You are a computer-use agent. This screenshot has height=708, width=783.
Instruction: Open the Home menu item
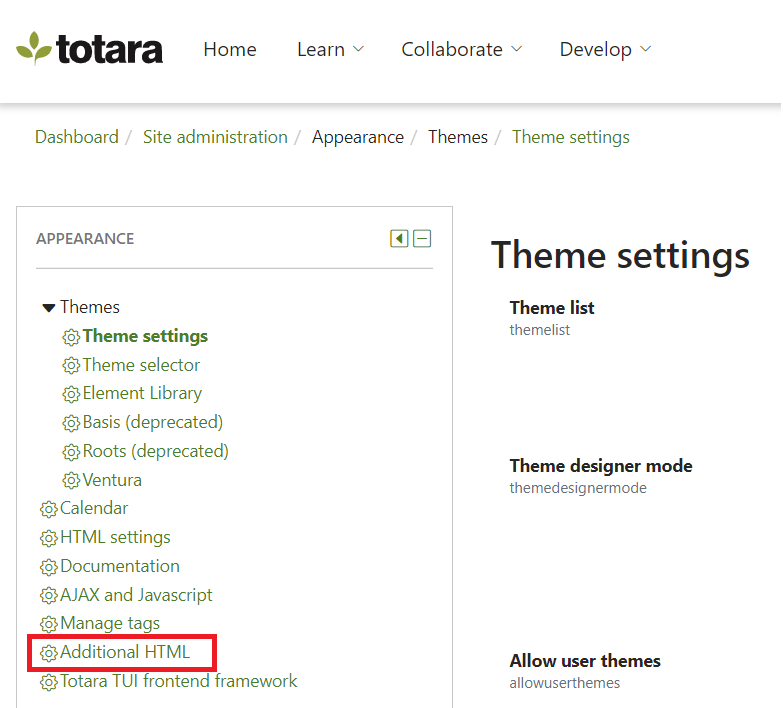[230, 49]
